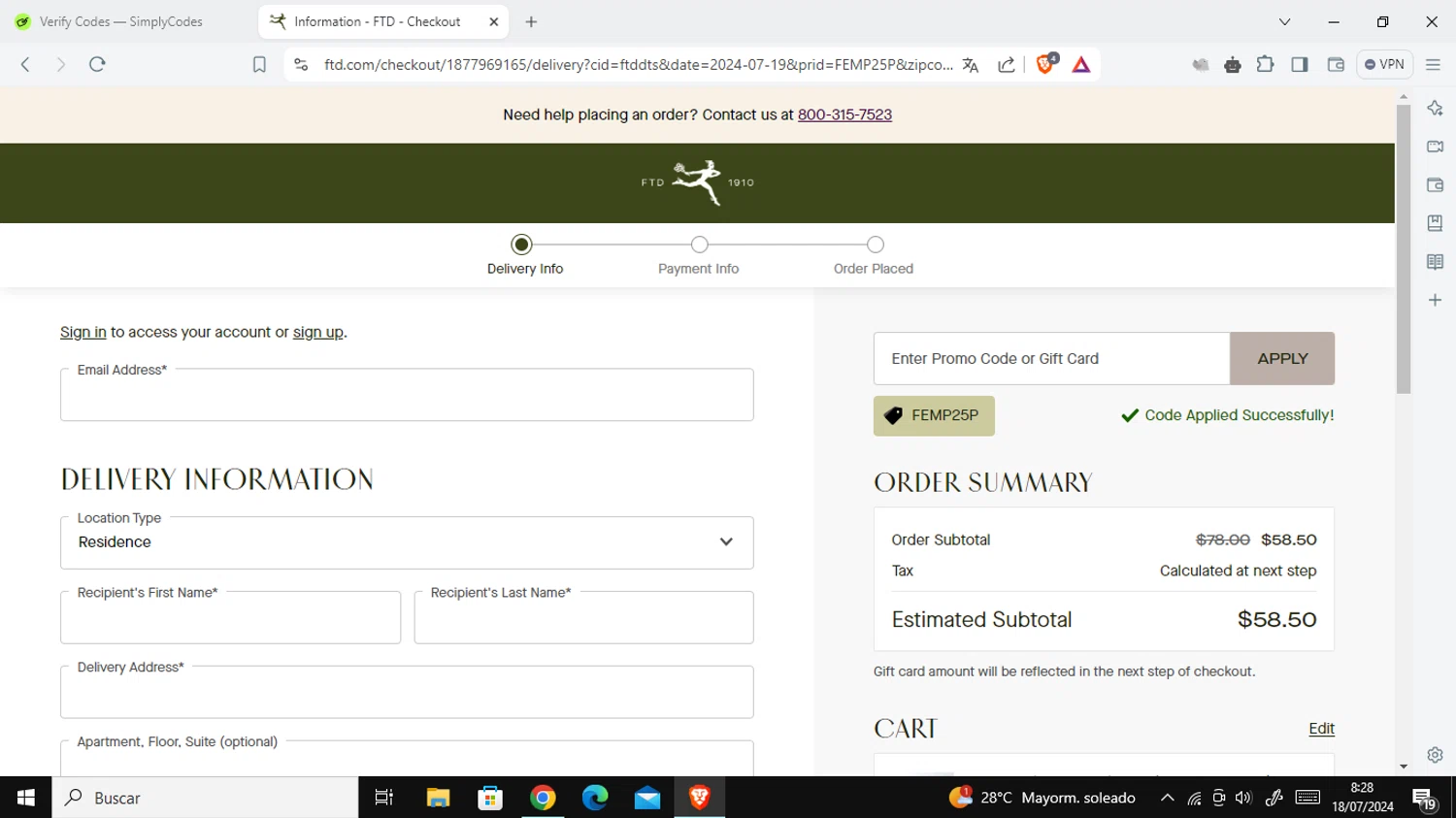The image size is (1456, 818).
Task: Select Information FTD Checkout tab
Action: coord(377,21)
